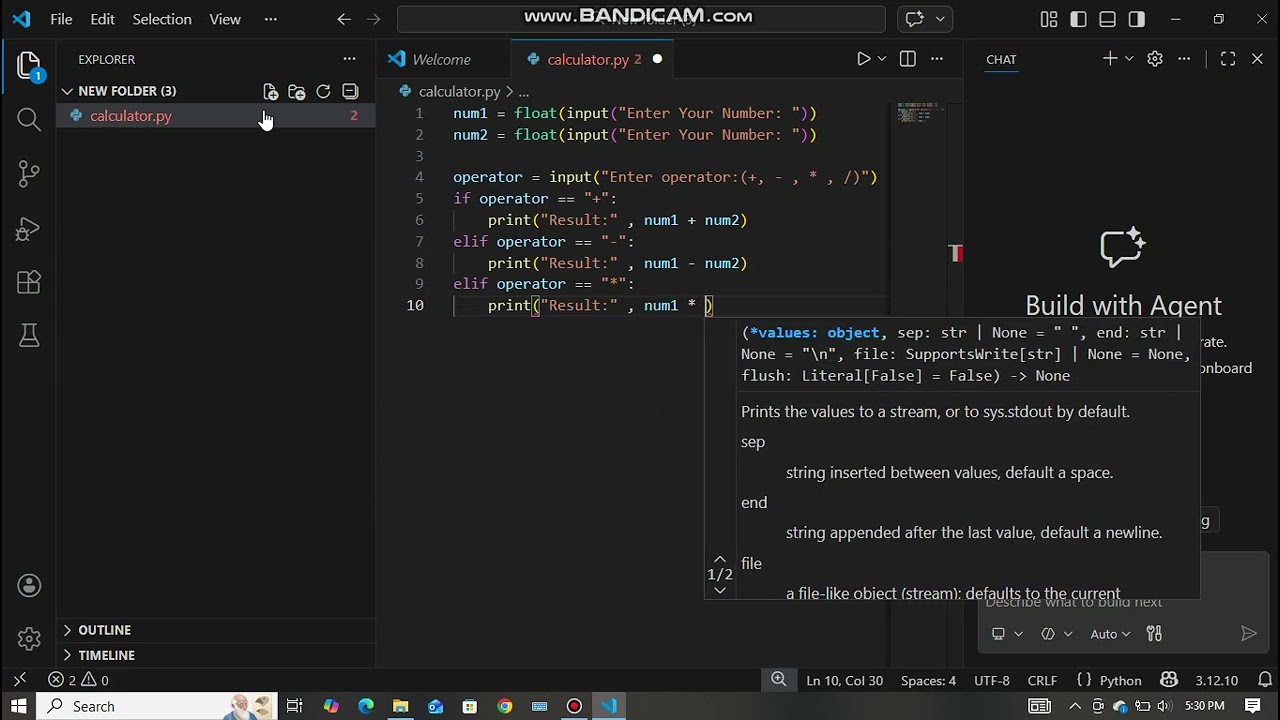Screen dimensions: 1280x720
Task: Open the Selection menu
Action: (x=162, y=19)
